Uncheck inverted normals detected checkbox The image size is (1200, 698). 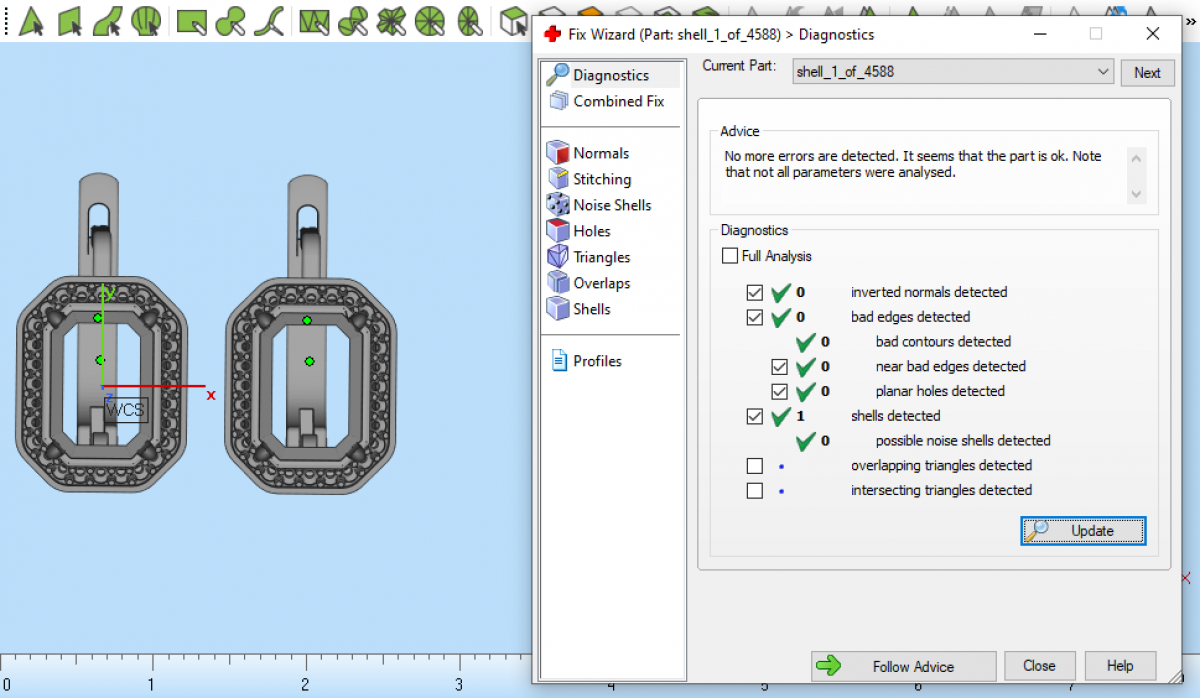(755, 293)
